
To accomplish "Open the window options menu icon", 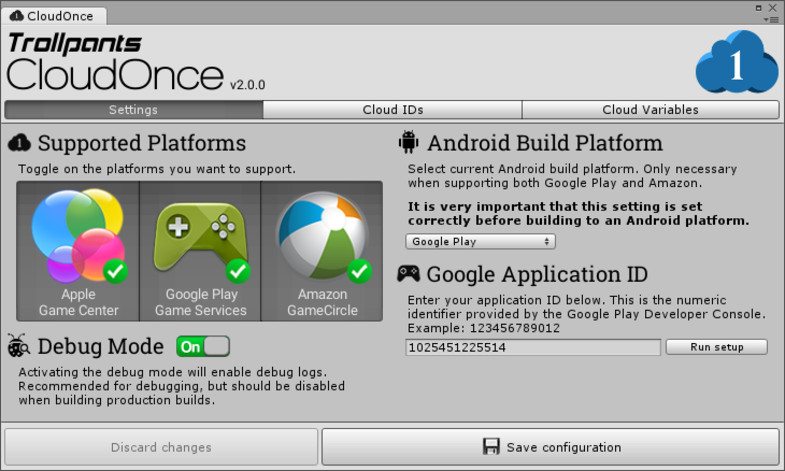I will click(x=771, y=20).
